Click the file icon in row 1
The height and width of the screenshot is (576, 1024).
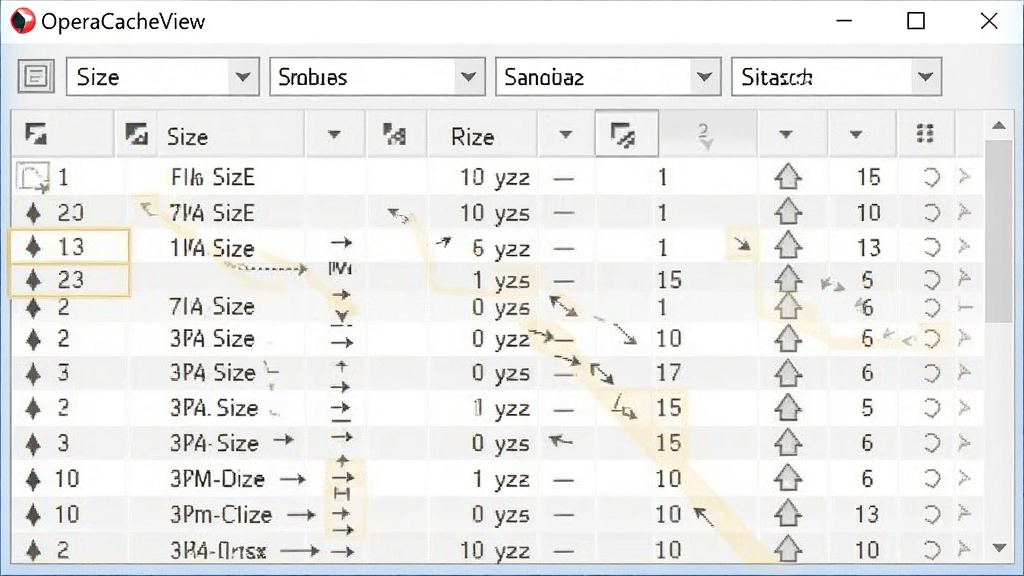point(33,177)
